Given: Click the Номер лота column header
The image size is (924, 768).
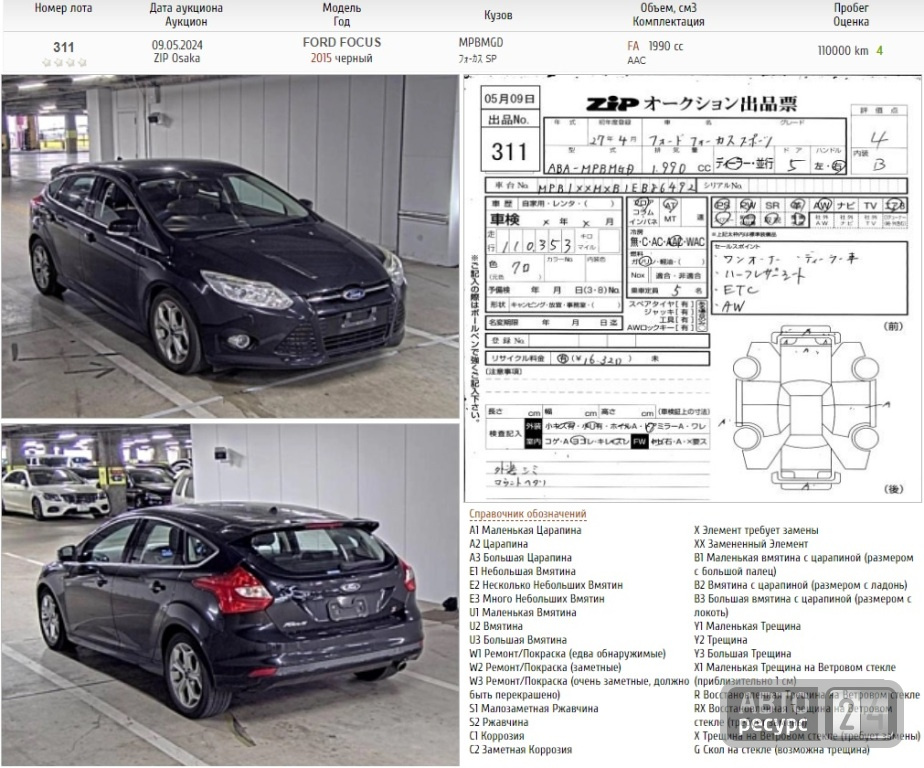Looking at the screenshot, I should tap(63, 8).
